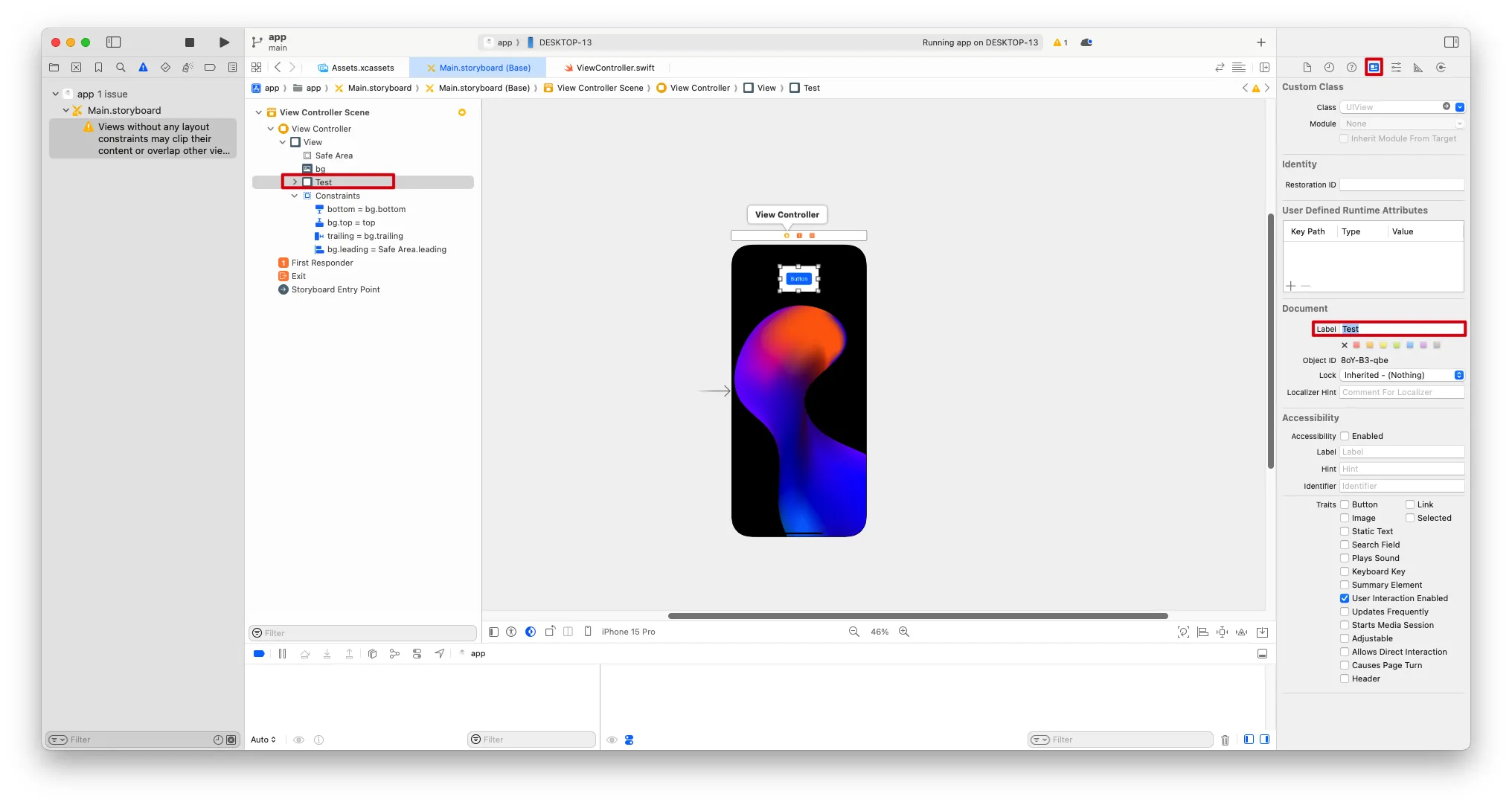Image resolution: width=1512 pixels, height=805 pixels.
Task: Open the Lock Inherited dropdown
Action: pyautogui.click(x=1402, y=375)
